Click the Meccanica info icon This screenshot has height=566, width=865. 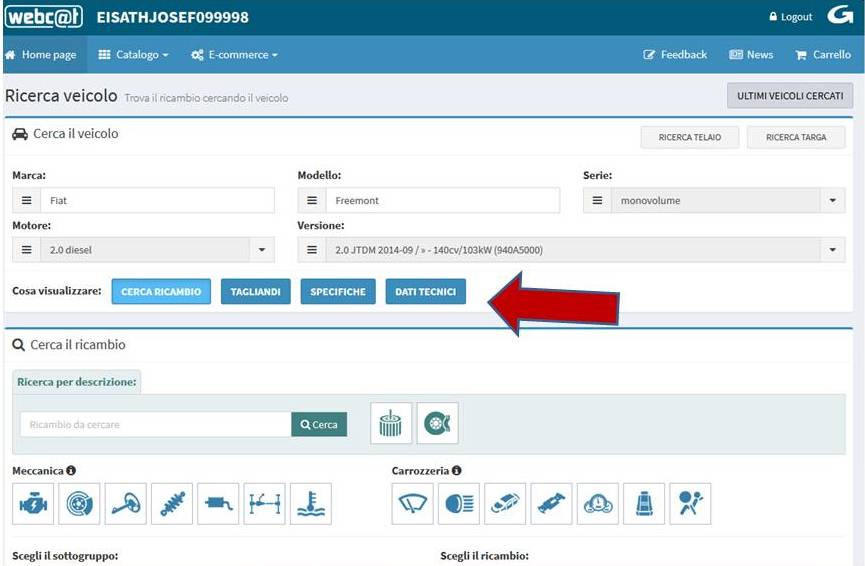pos(71,471)
